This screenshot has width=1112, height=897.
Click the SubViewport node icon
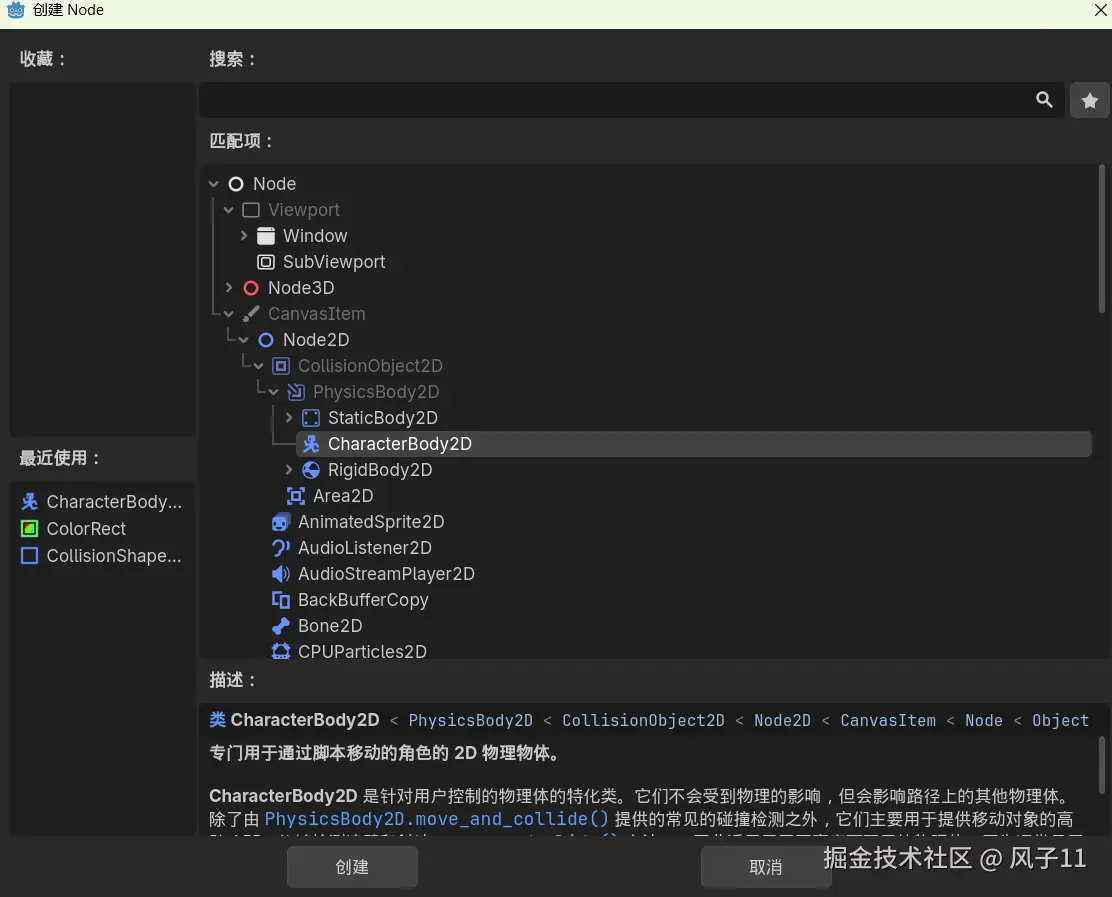pyautogui.click(x=266, y=262)
